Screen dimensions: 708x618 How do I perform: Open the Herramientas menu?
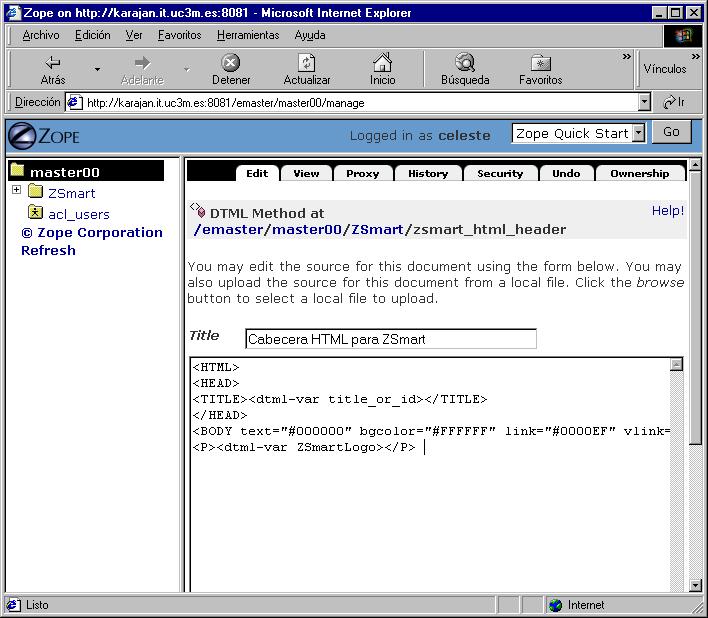click(x=248, y=35)
